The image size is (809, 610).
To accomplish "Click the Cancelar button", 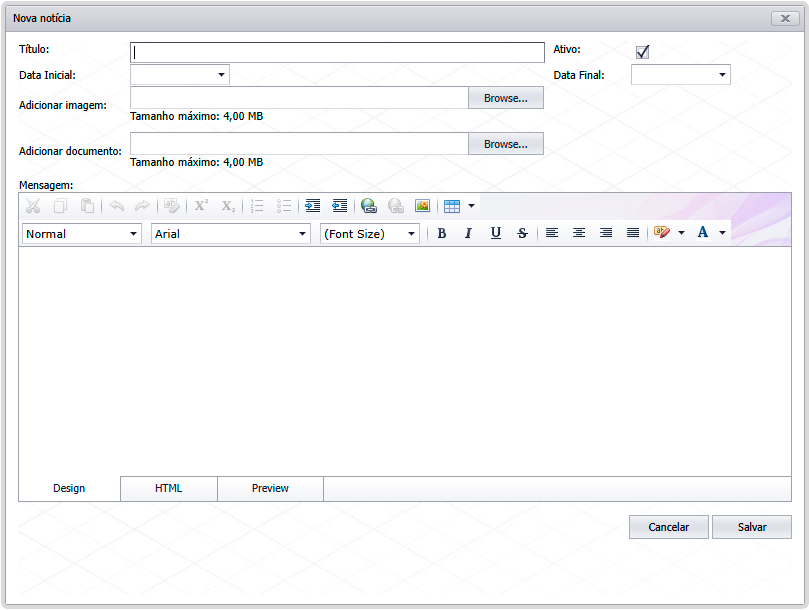I will coord(669,527).
